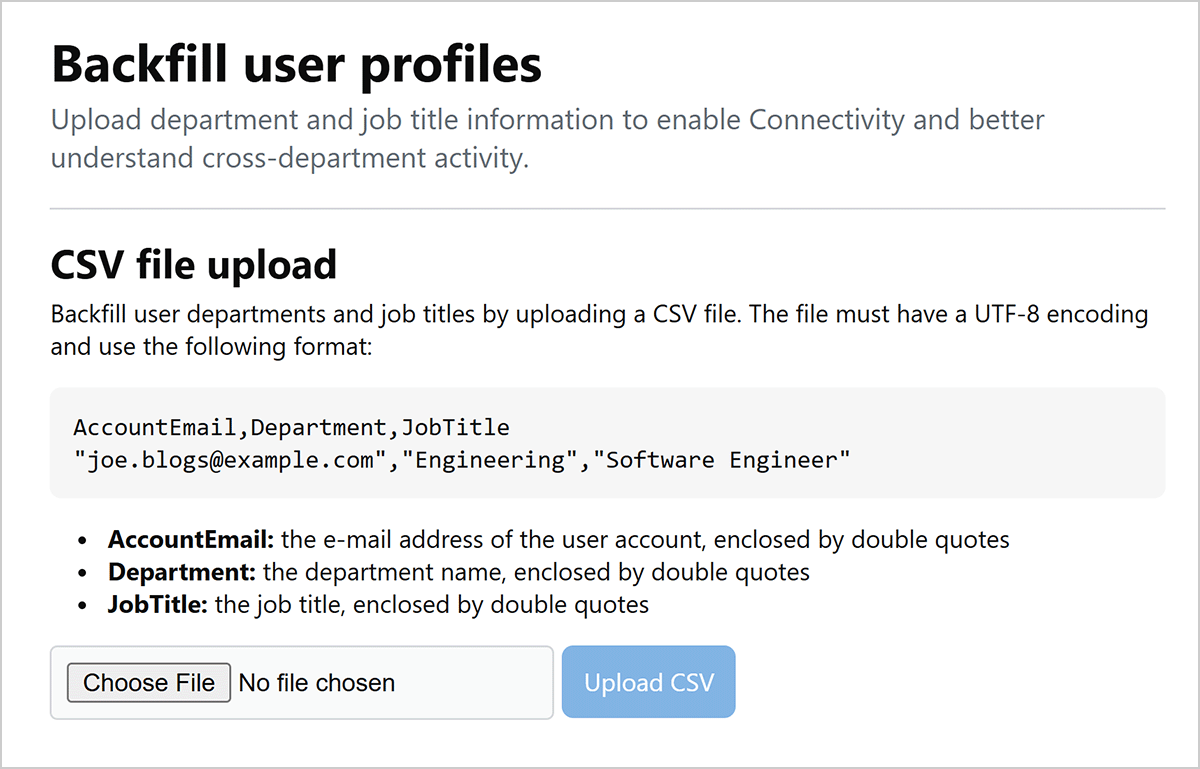This screenshot has height=769, width=1200.
Task: Click the horizontal divider under the subtitle
Action: [607, 209]
